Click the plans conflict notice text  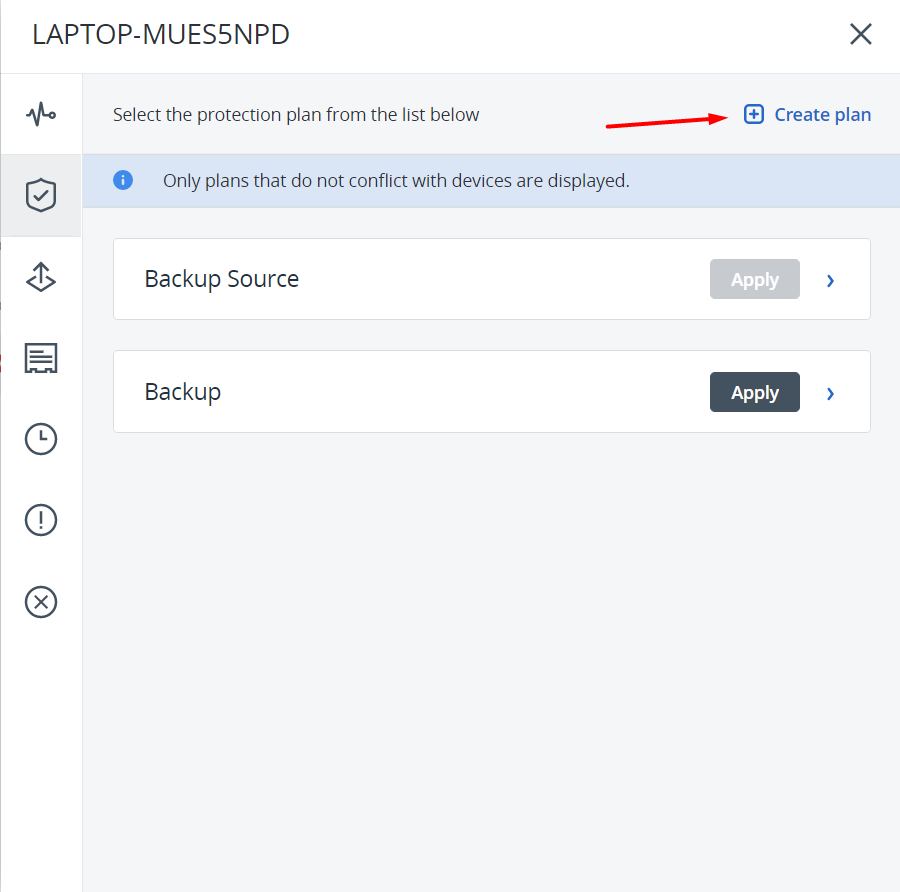pos(396,181)
